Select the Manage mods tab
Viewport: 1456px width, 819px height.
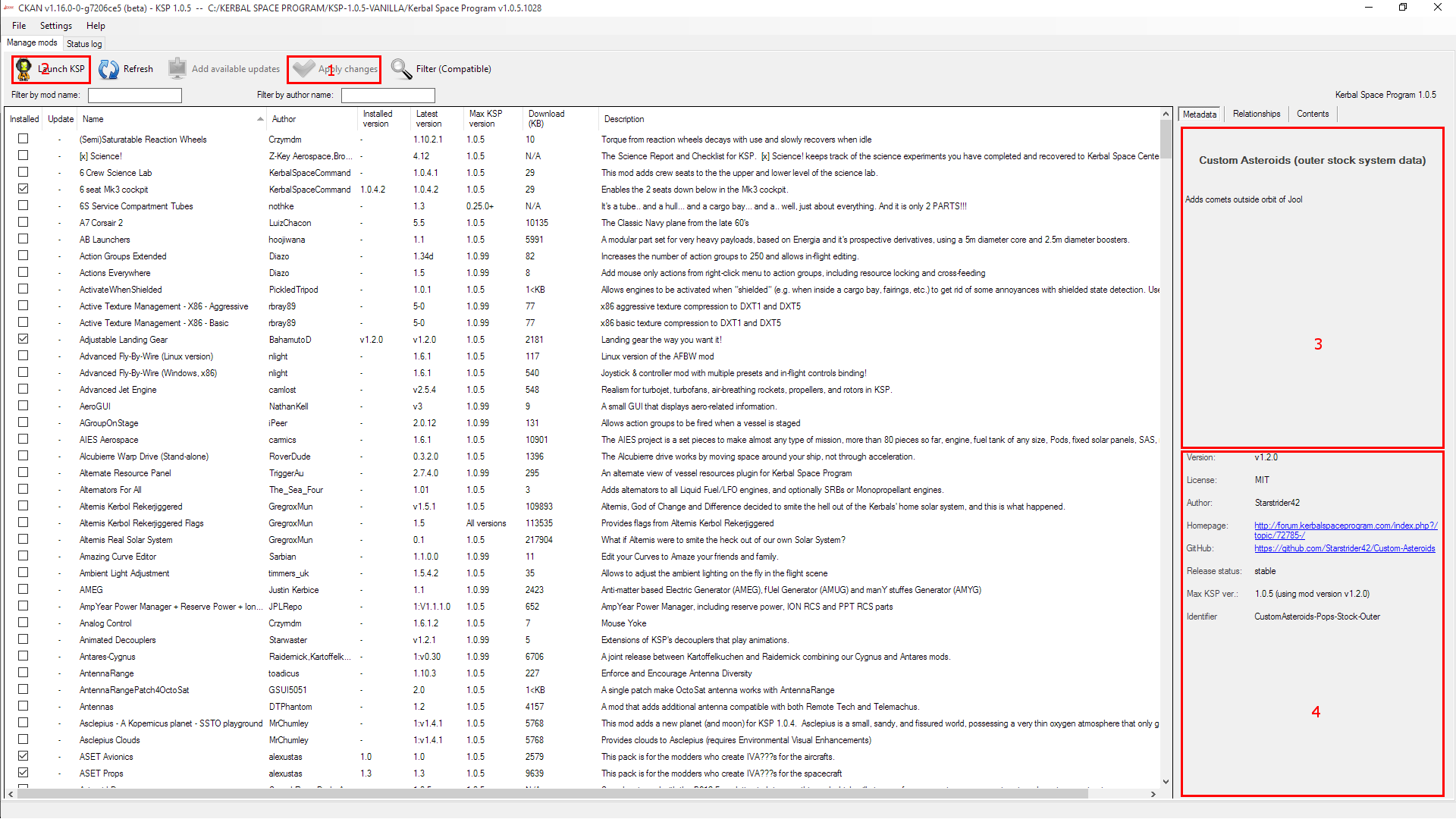point(32,42)
